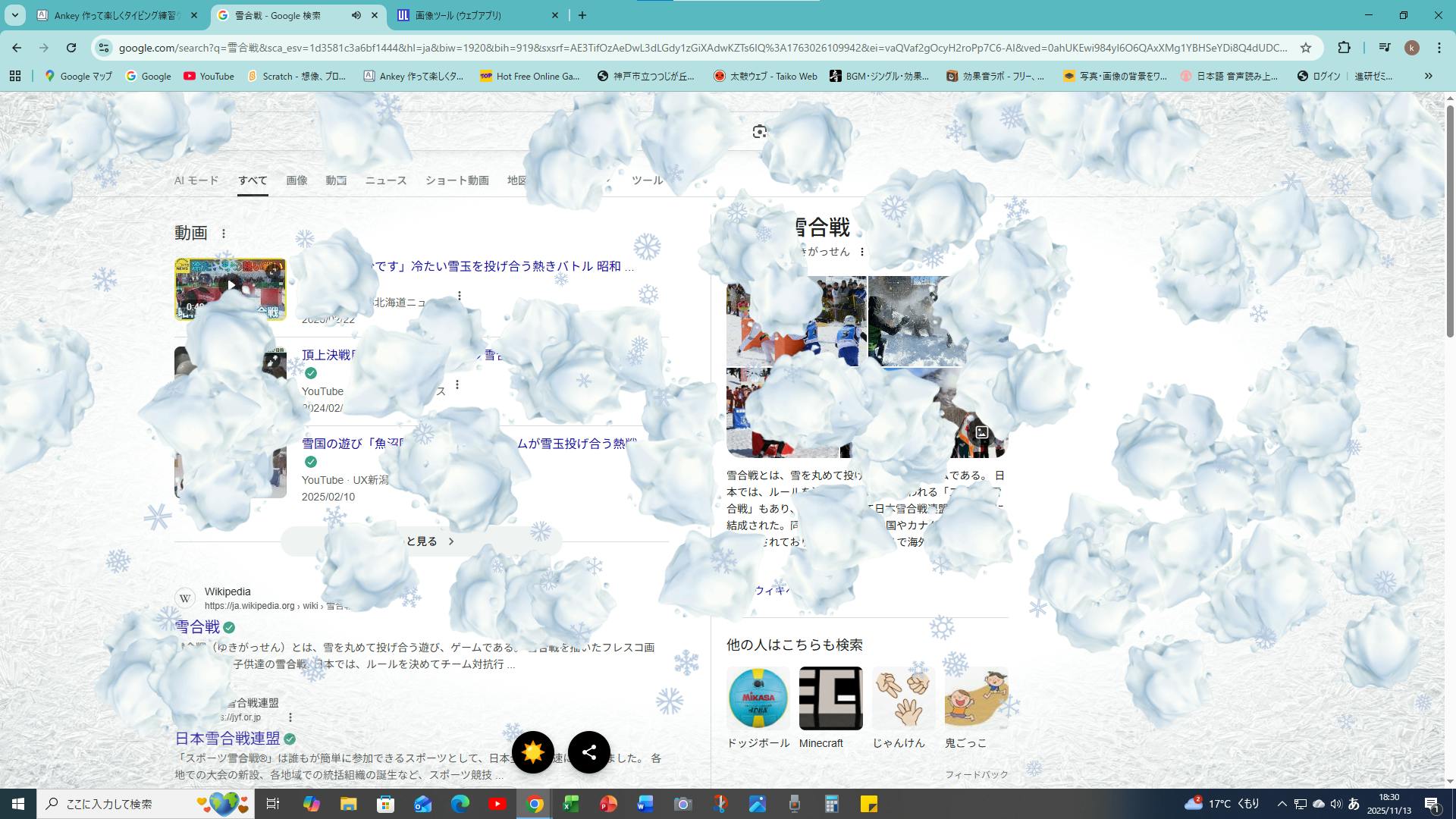Reload the Google search page
Screen dimensions: 1456x819
(x=71, y=48)
